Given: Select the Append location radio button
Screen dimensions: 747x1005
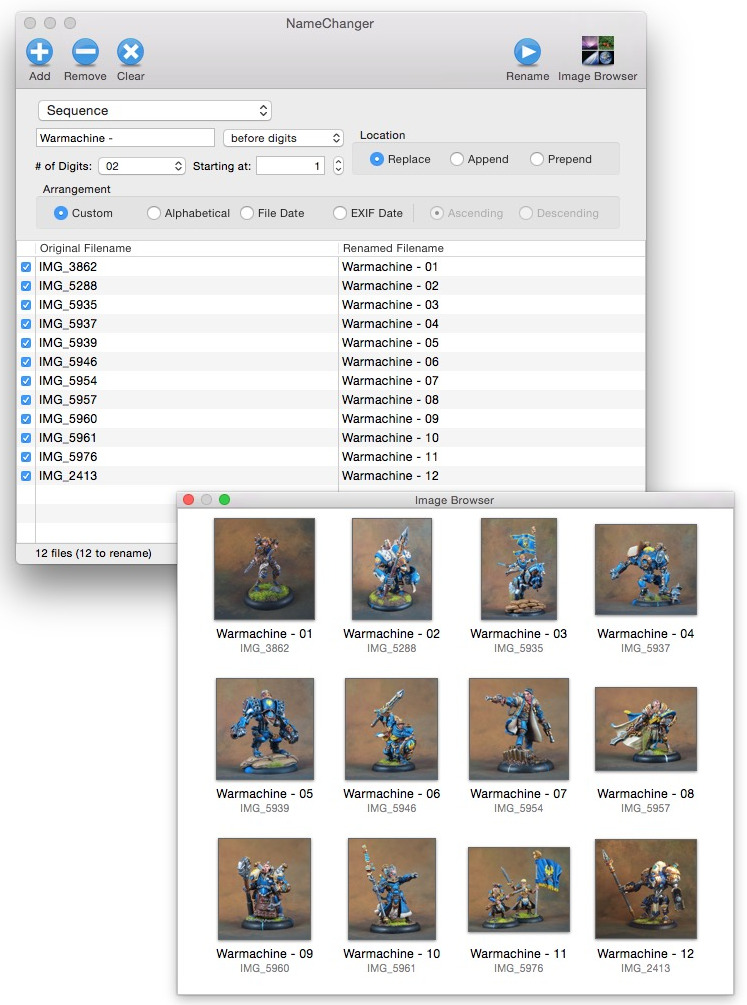Looking at the screenshot, I should coord(457,159).
